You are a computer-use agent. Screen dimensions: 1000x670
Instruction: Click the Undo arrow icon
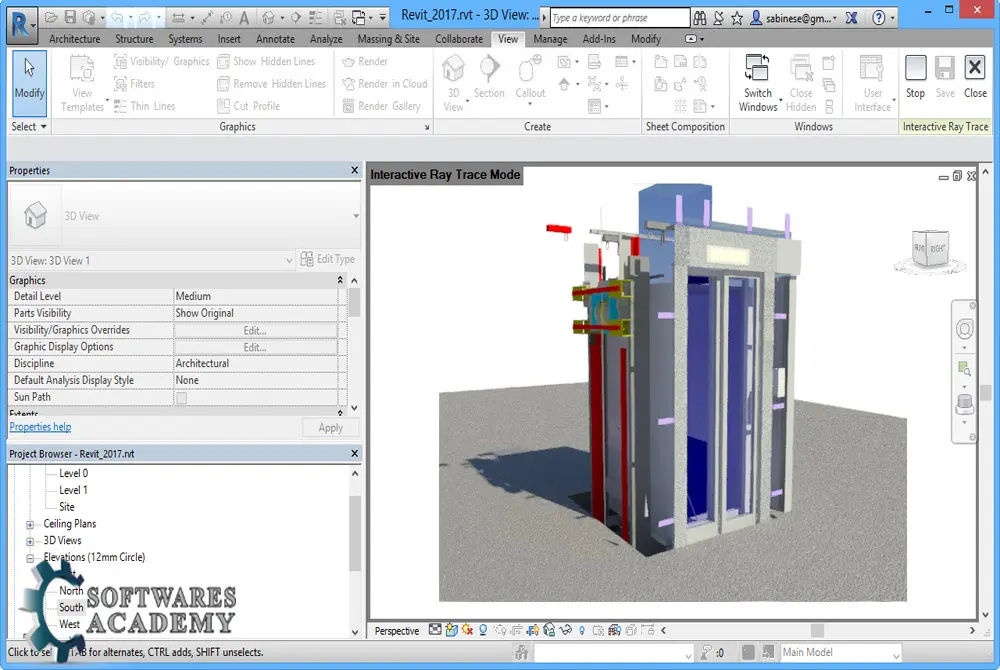pyautogui.click(x=117, y=17)
